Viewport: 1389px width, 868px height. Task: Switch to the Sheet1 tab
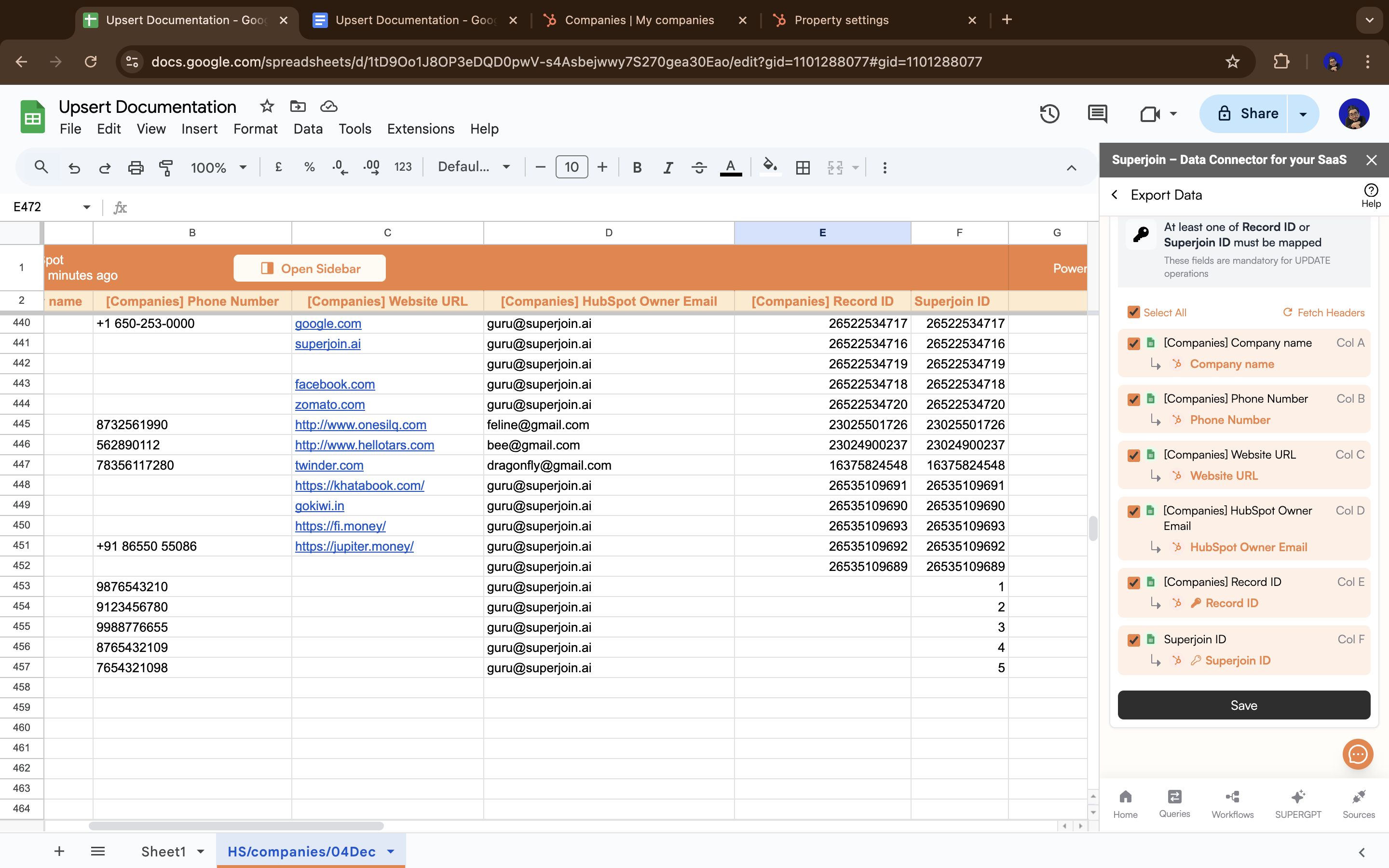tap(163, 851)
